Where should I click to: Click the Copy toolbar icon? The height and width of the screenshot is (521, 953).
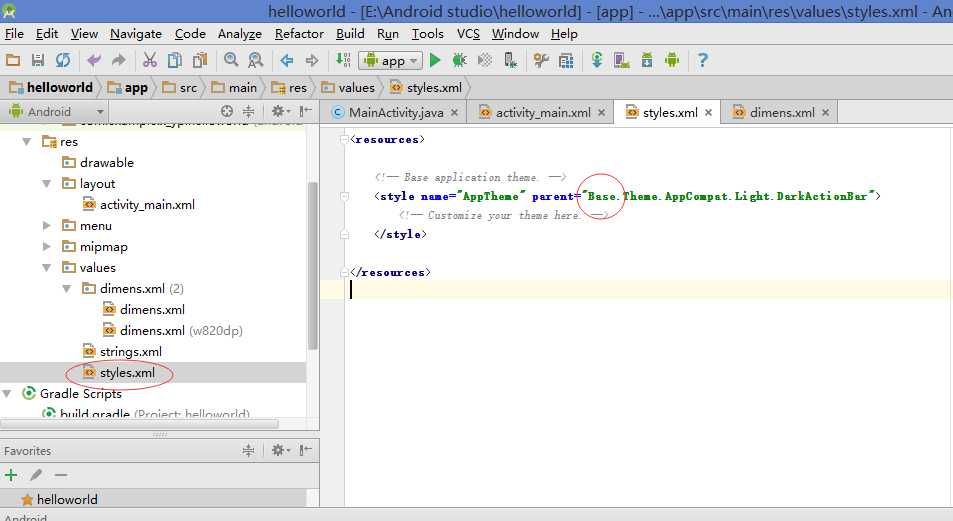175,60
